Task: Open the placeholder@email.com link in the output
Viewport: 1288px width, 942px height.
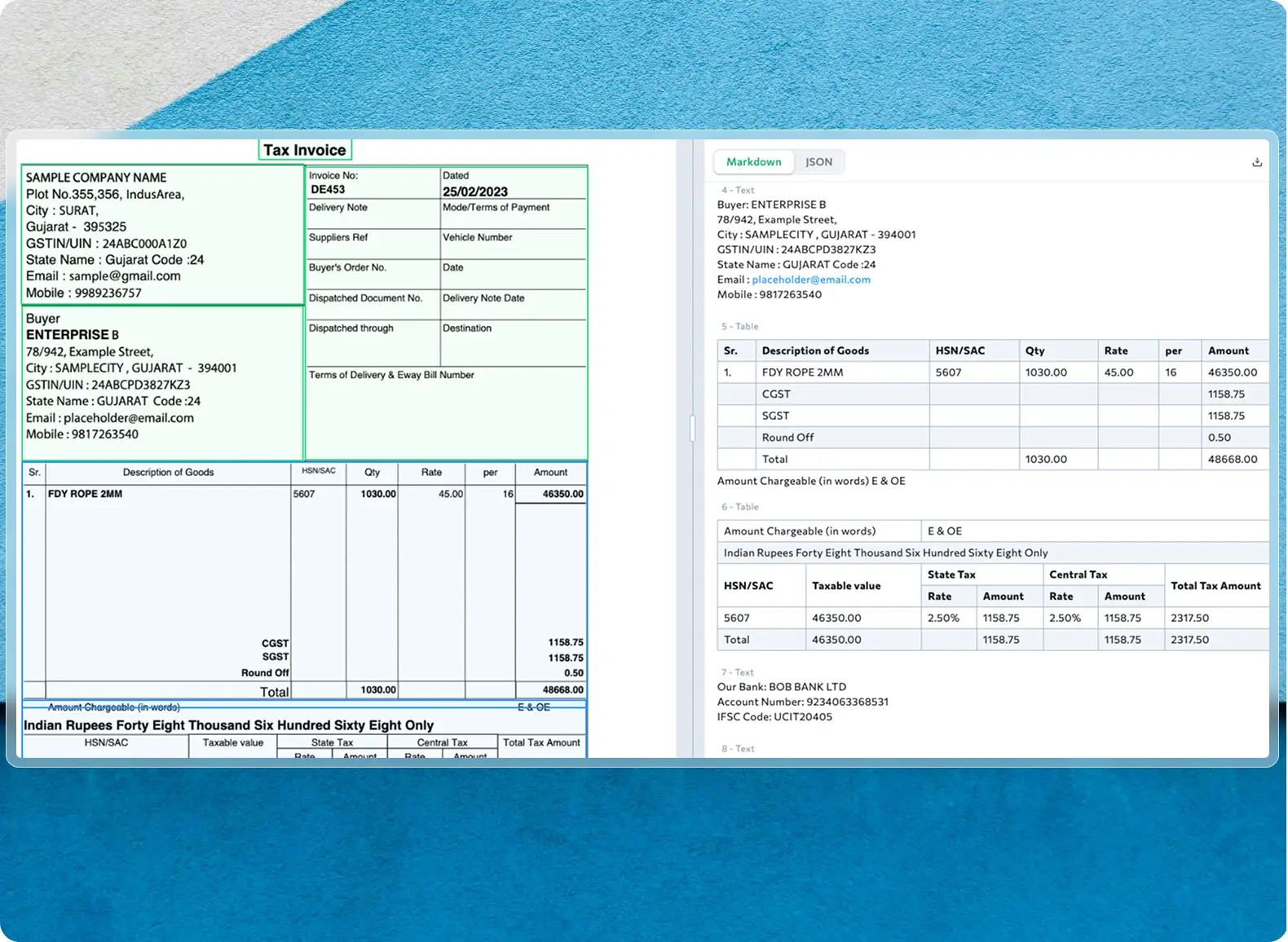Action: pyautogui.click(x=810, y=280)
